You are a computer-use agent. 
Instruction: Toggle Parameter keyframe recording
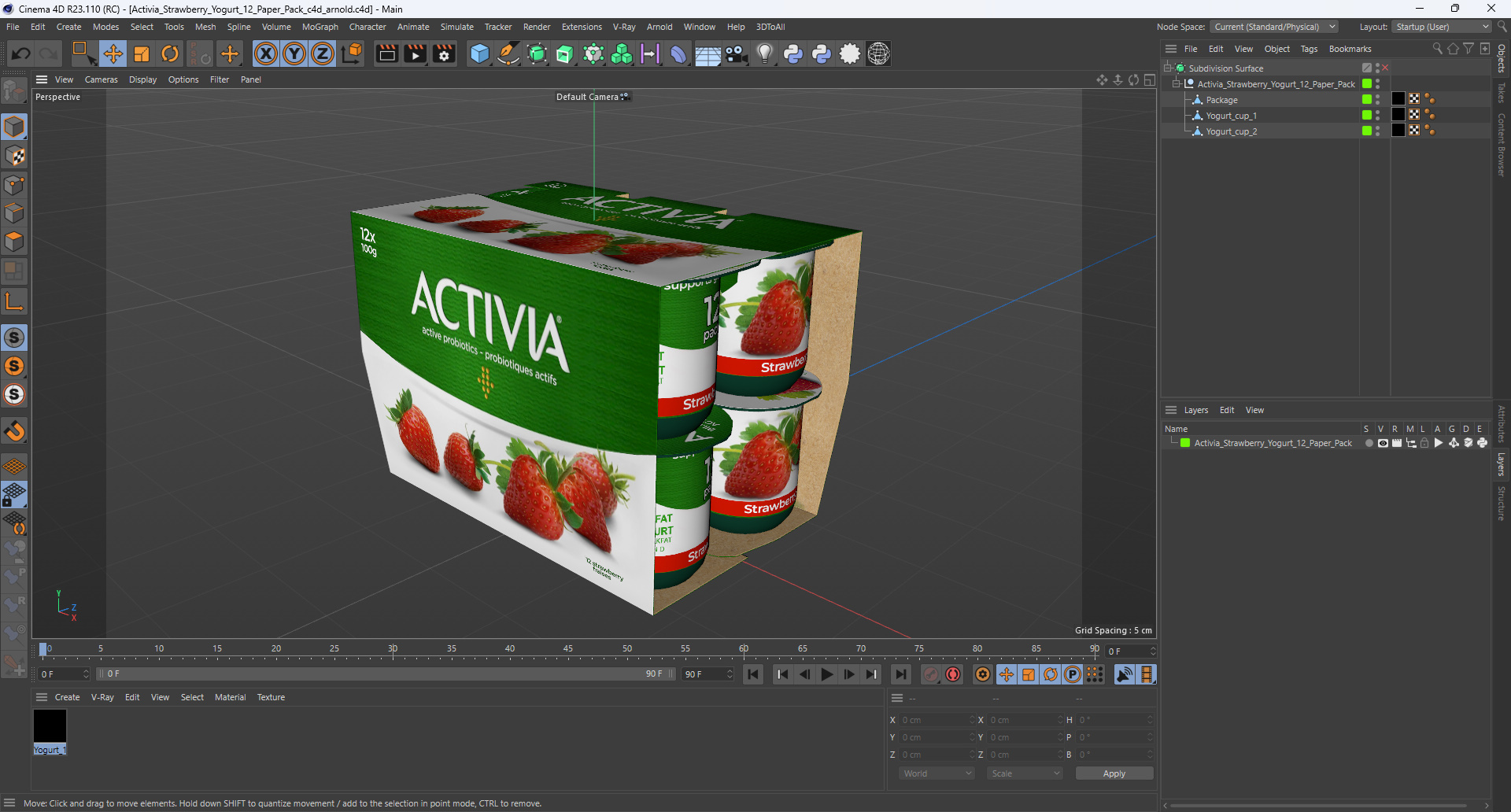point(1072,674)
